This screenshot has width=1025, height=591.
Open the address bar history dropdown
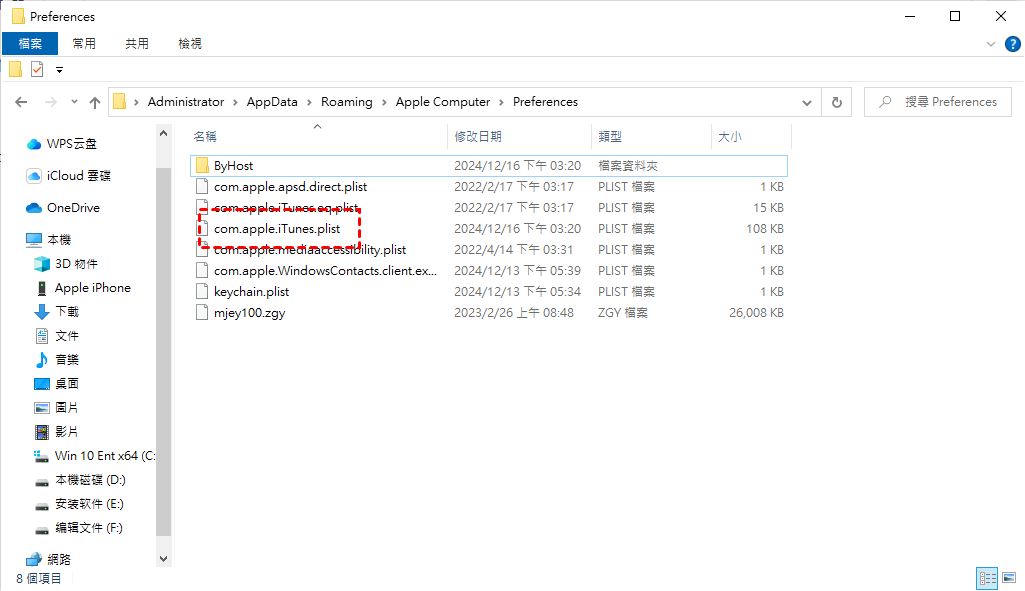point(807,102)
